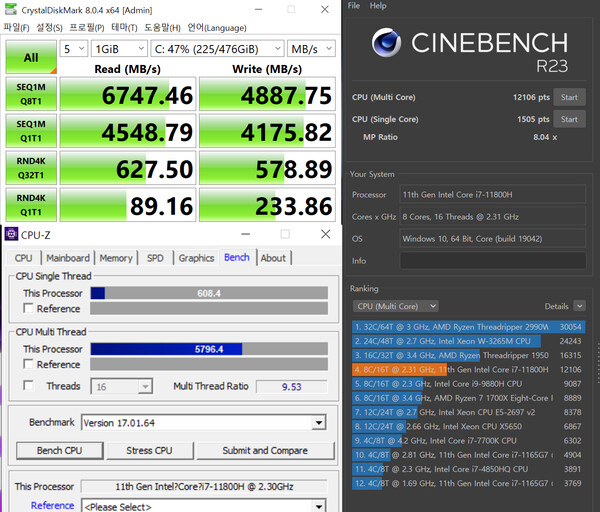Click the Bench CPU button

point(60,450)
